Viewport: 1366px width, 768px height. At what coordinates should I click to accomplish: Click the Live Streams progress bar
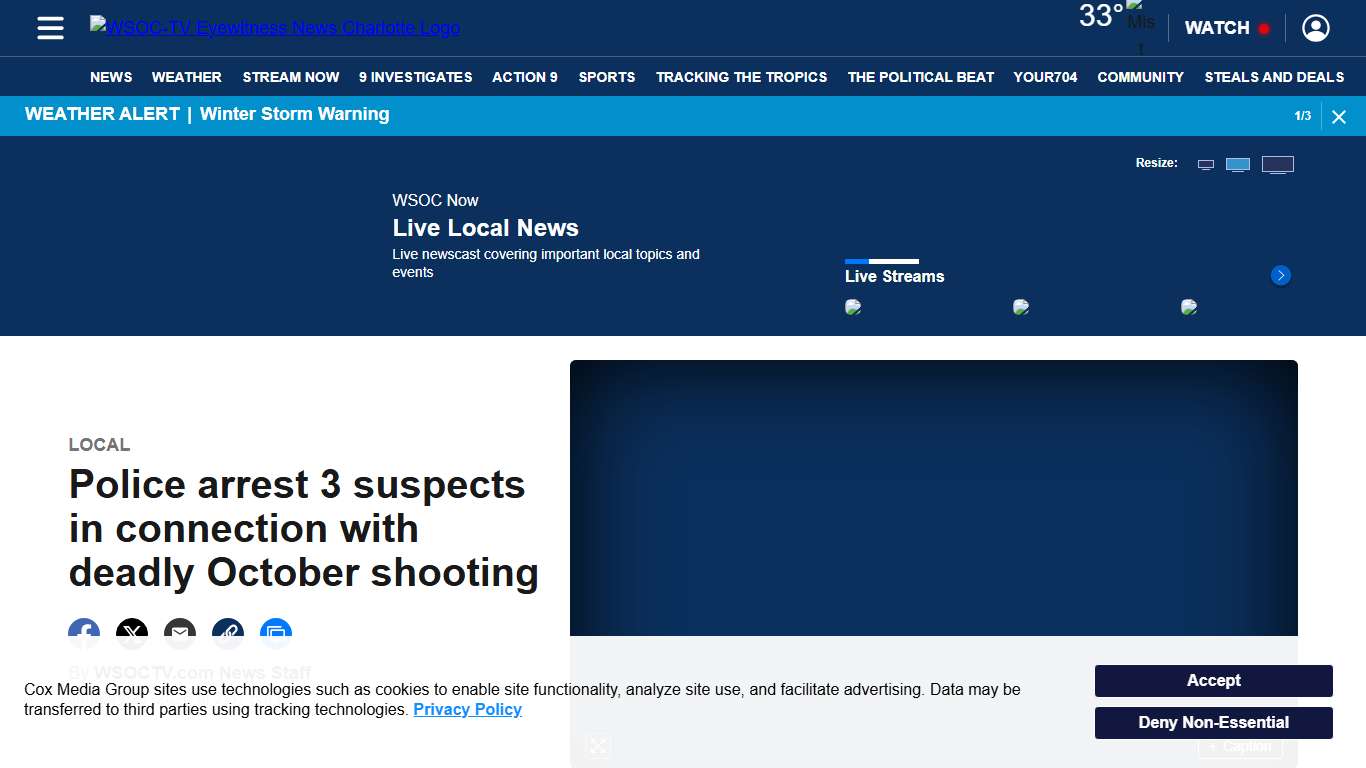pos(883,261)
